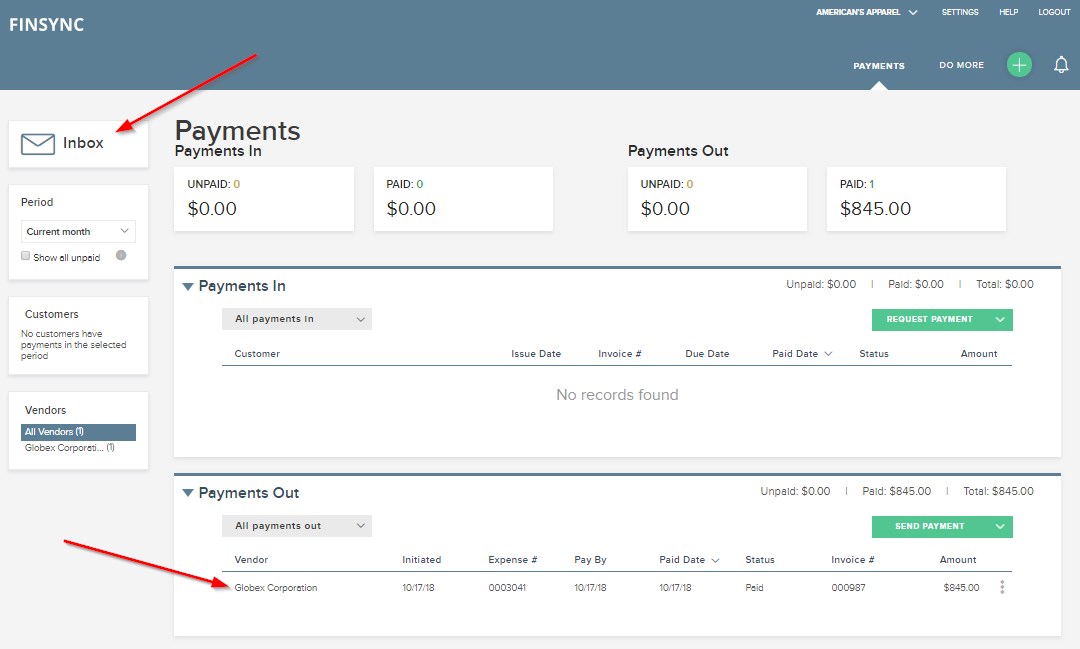Viewport: 1080px width, 649px height.
Task: Click the Payments Out PAID $845.00 card
Action: coord(916,199)
